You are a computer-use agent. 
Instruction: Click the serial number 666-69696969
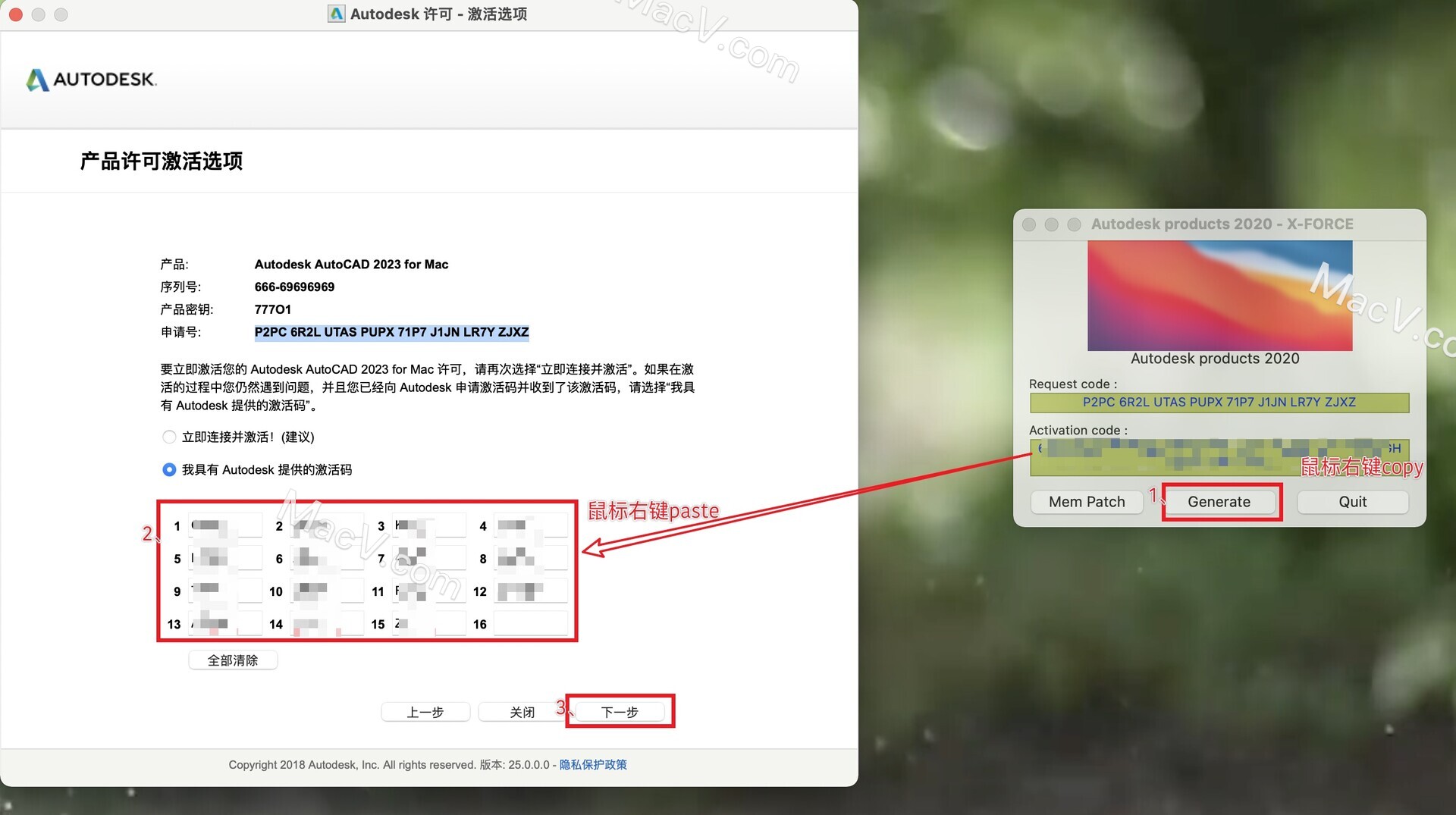(294, 287)
